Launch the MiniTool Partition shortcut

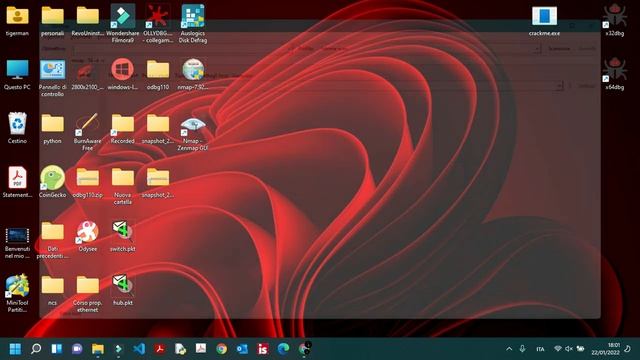pos(17,285)
